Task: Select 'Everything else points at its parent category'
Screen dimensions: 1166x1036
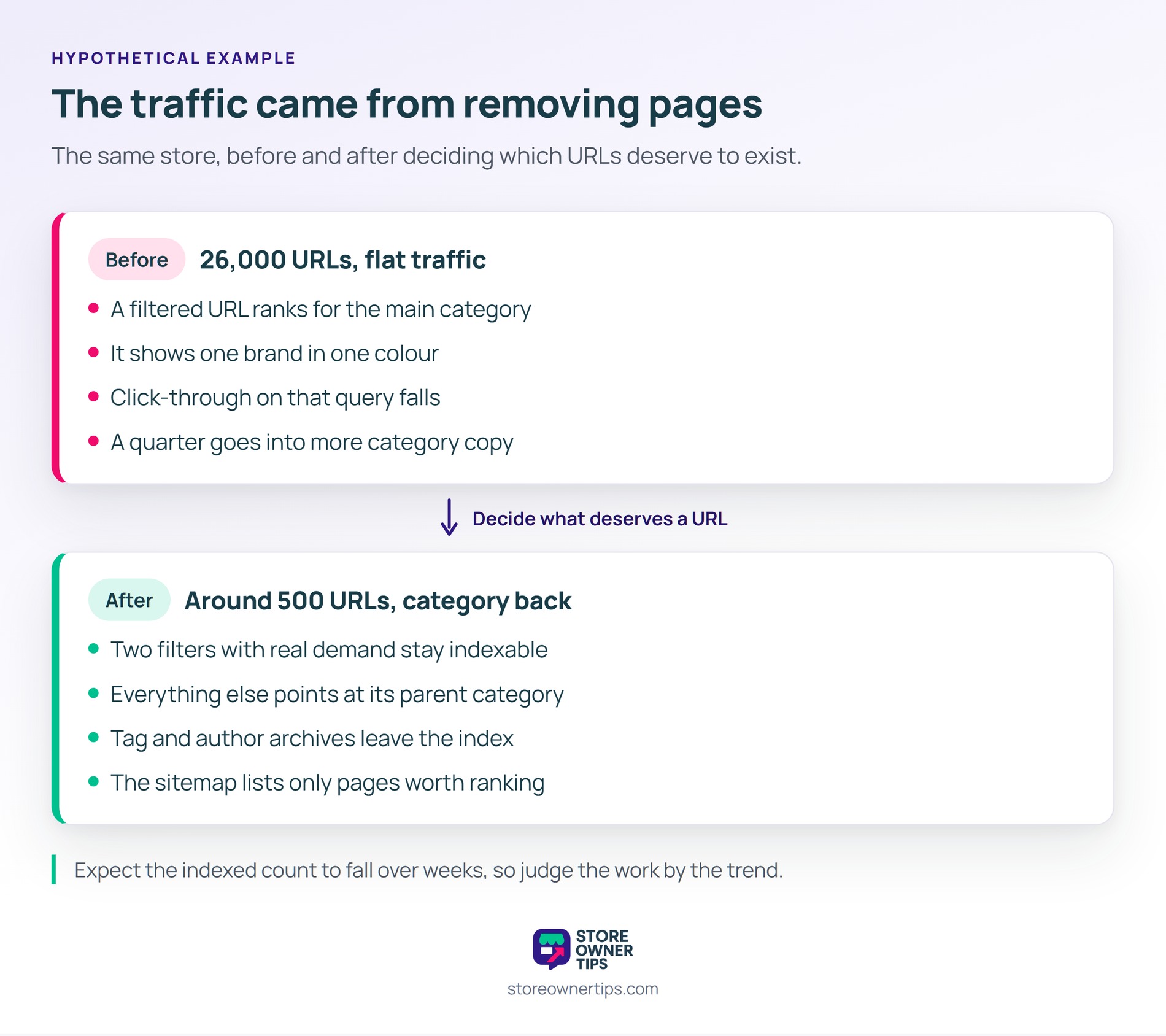Action: [337, 694]
